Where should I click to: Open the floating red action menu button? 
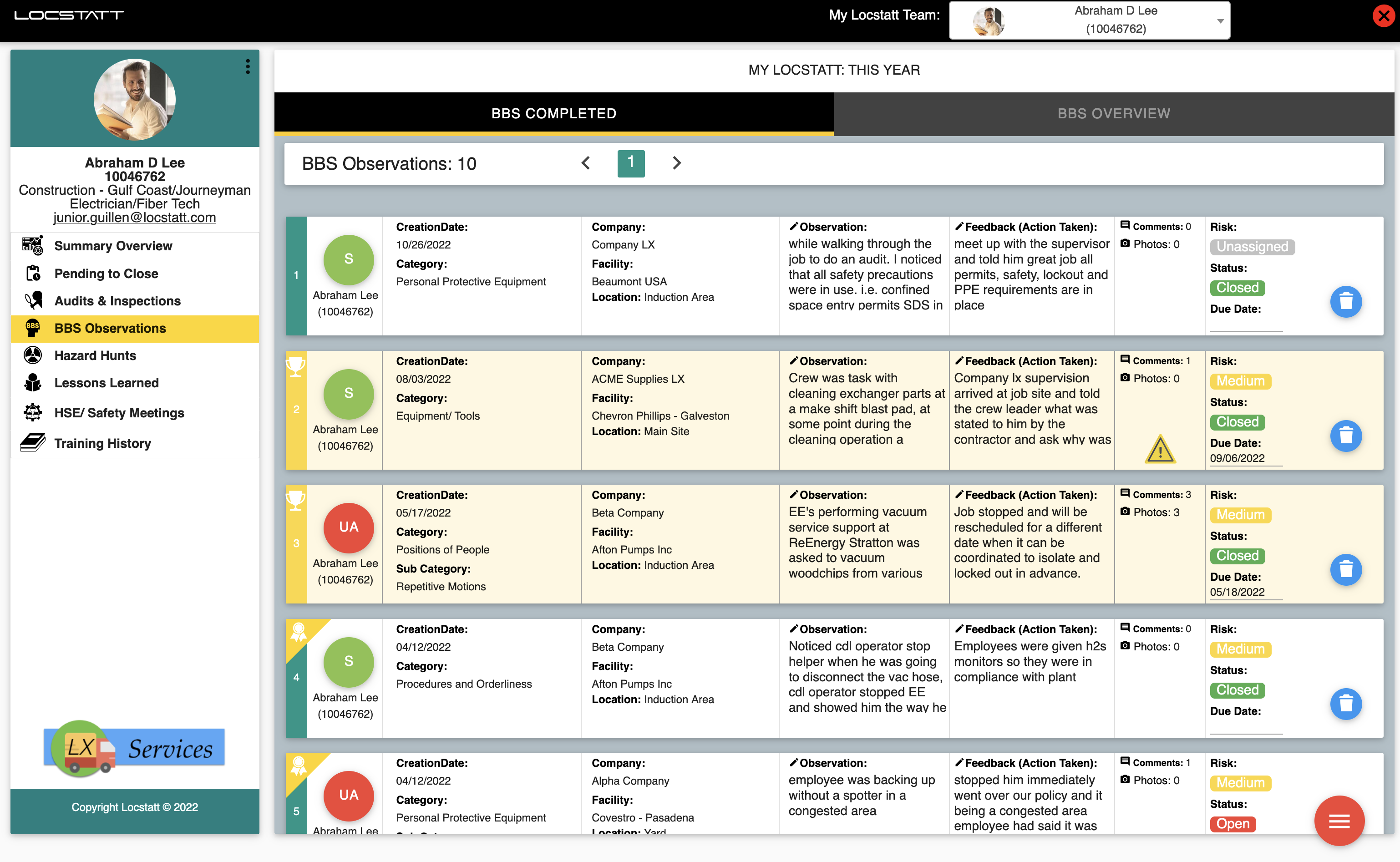click(x=1339, y=821)
